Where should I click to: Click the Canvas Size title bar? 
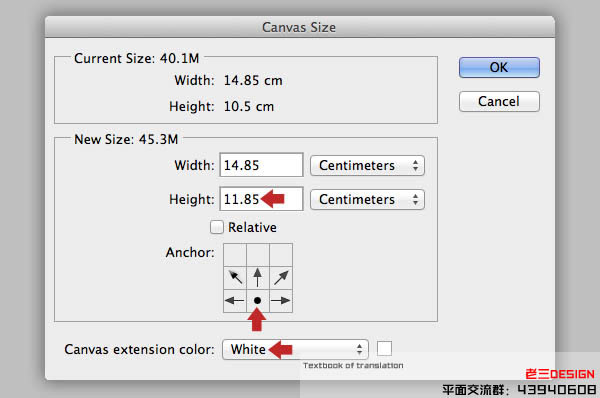[x=300, y=27]
